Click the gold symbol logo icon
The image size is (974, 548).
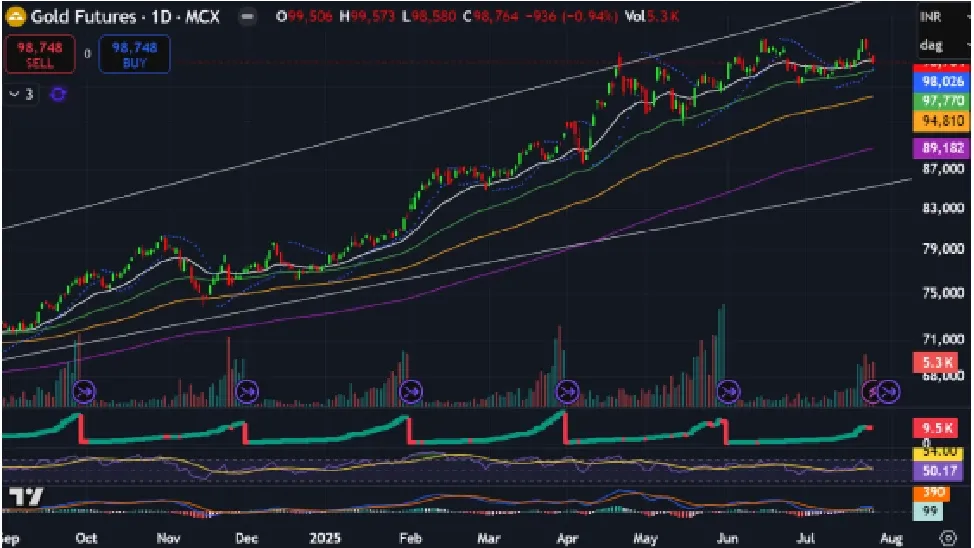pos(15,17)
